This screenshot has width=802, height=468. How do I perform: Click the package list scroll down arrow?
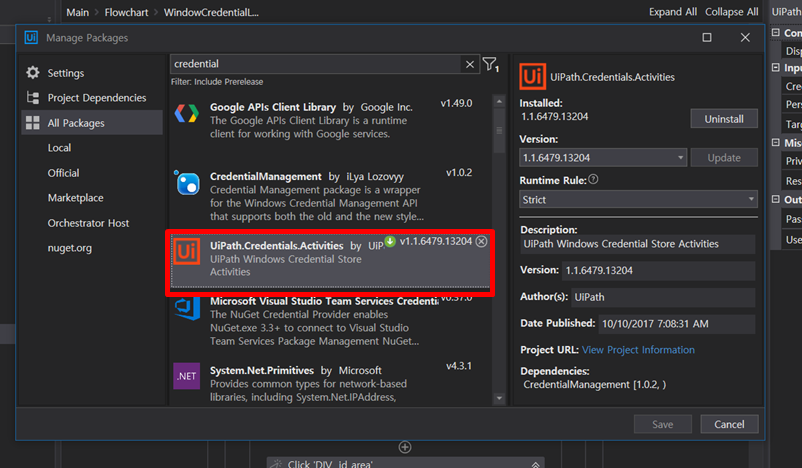(x=499, y=398)
